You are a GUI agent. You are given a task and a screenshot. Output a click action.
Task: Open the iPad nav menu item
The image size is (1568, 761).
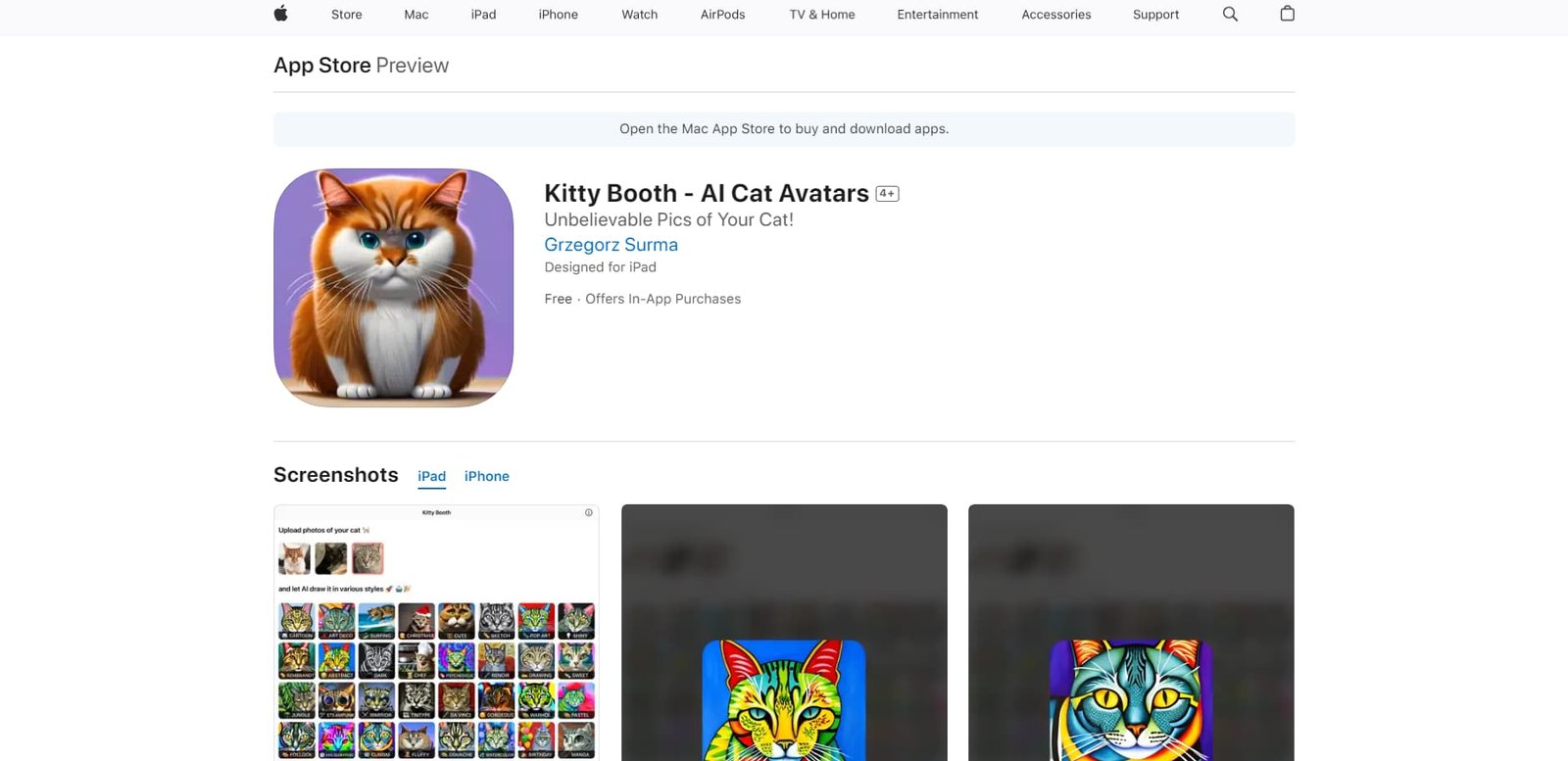483,15
